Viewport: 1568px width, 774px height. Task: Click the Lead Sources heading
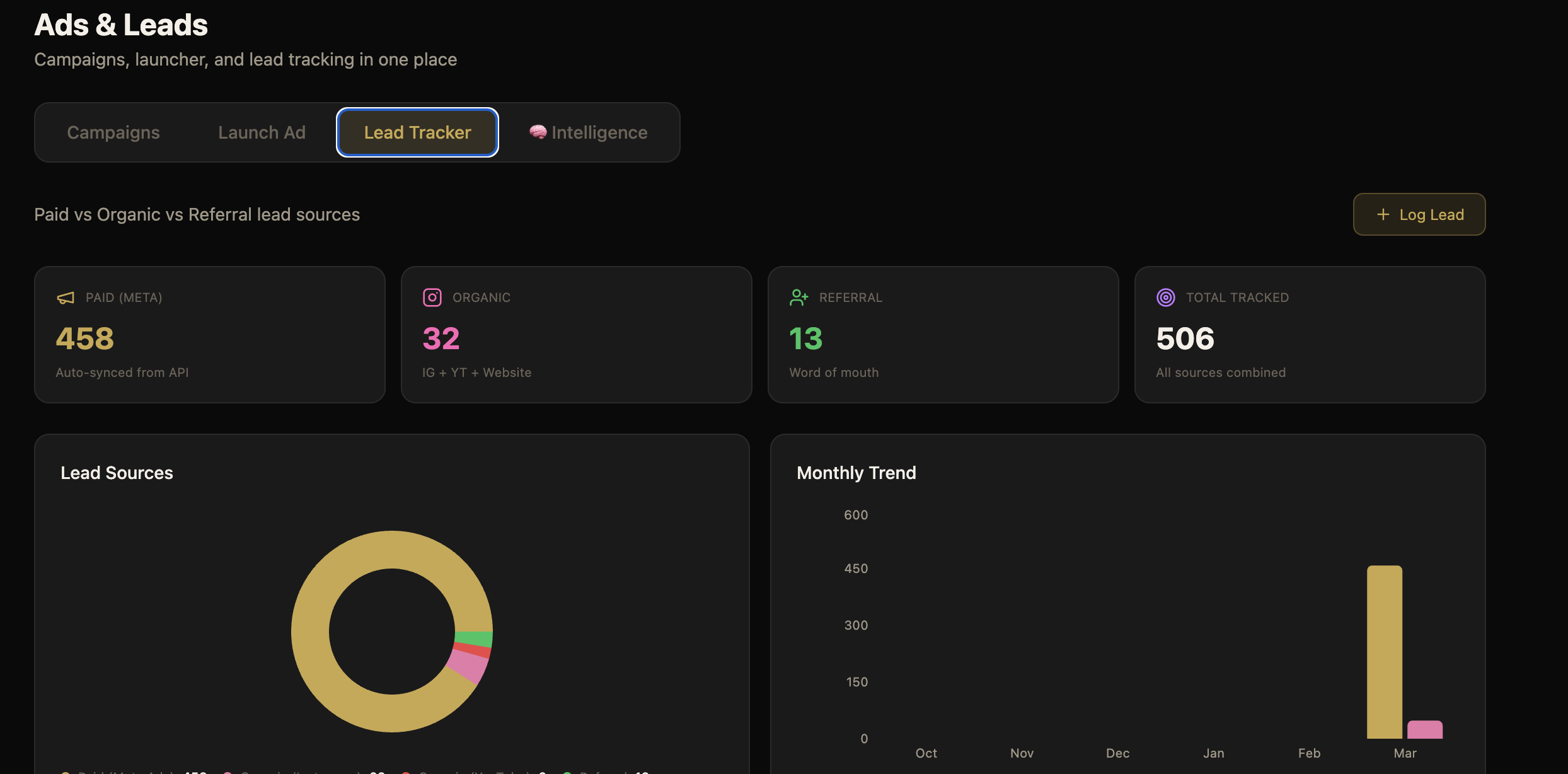(117, 473)
